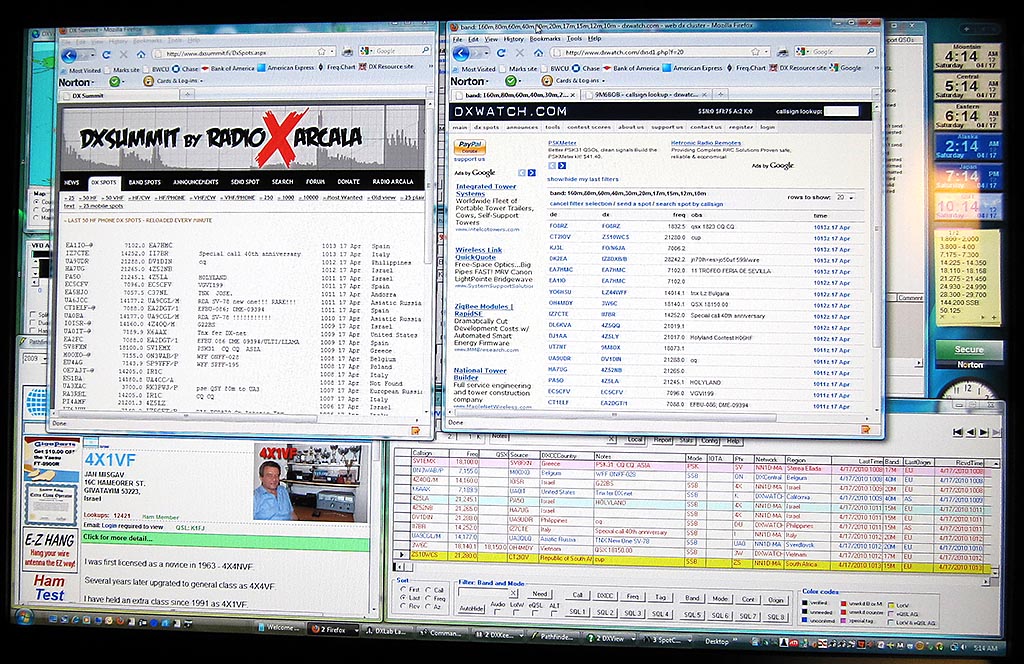Click the LotW yellow color code swatch
1024x664 pixels.
point(891,605)
